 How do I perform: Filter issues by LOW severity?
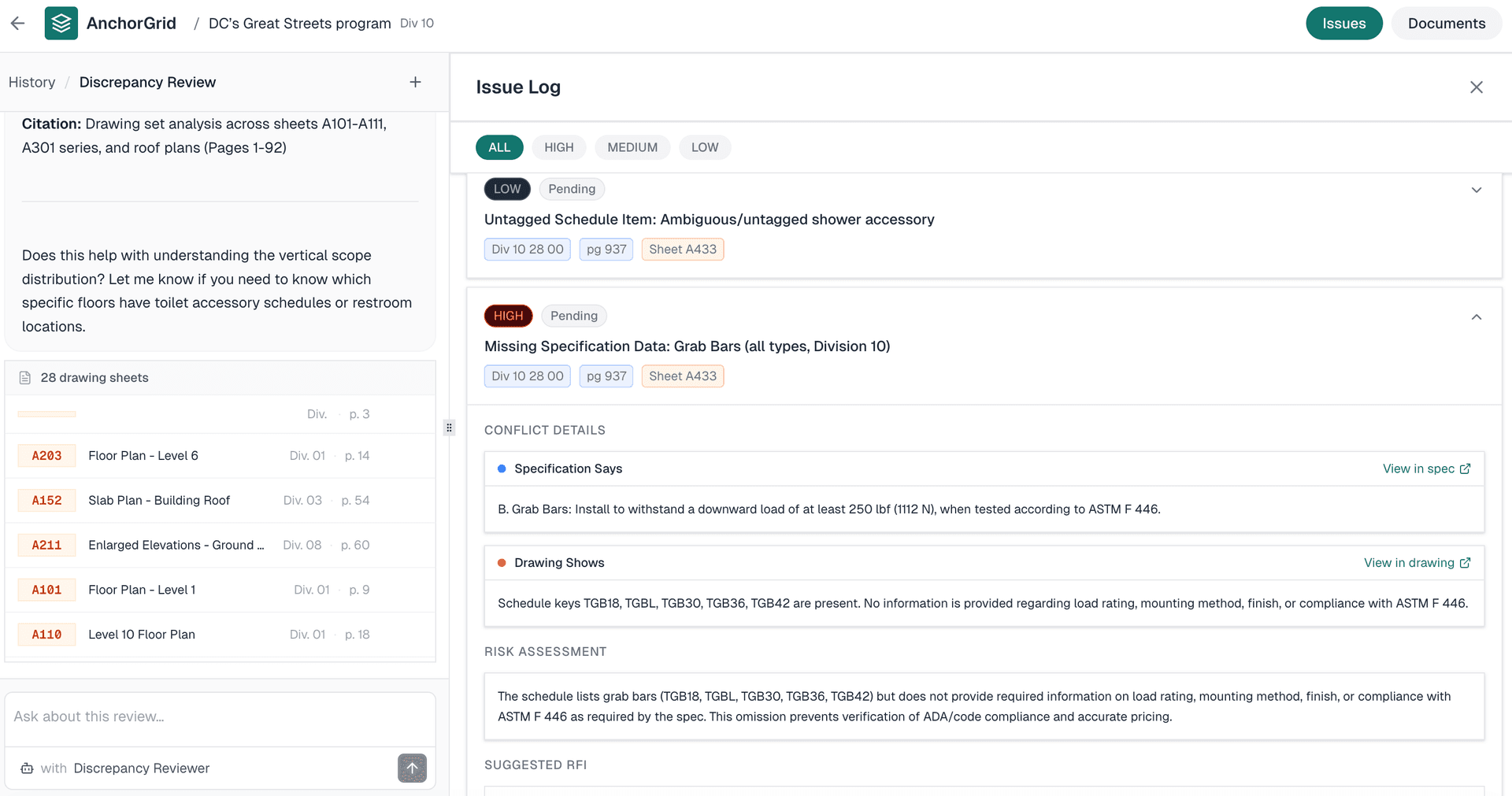click(705, 147)
